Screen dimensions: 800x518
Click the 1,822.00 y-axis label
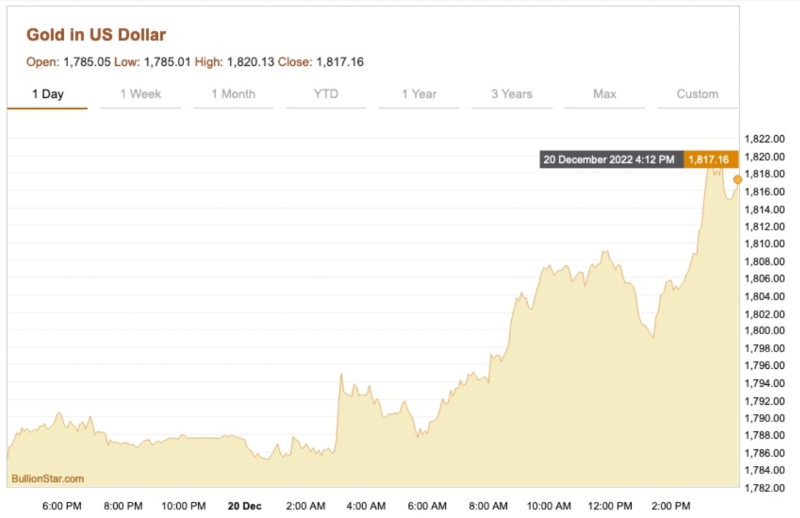point(765,139)
